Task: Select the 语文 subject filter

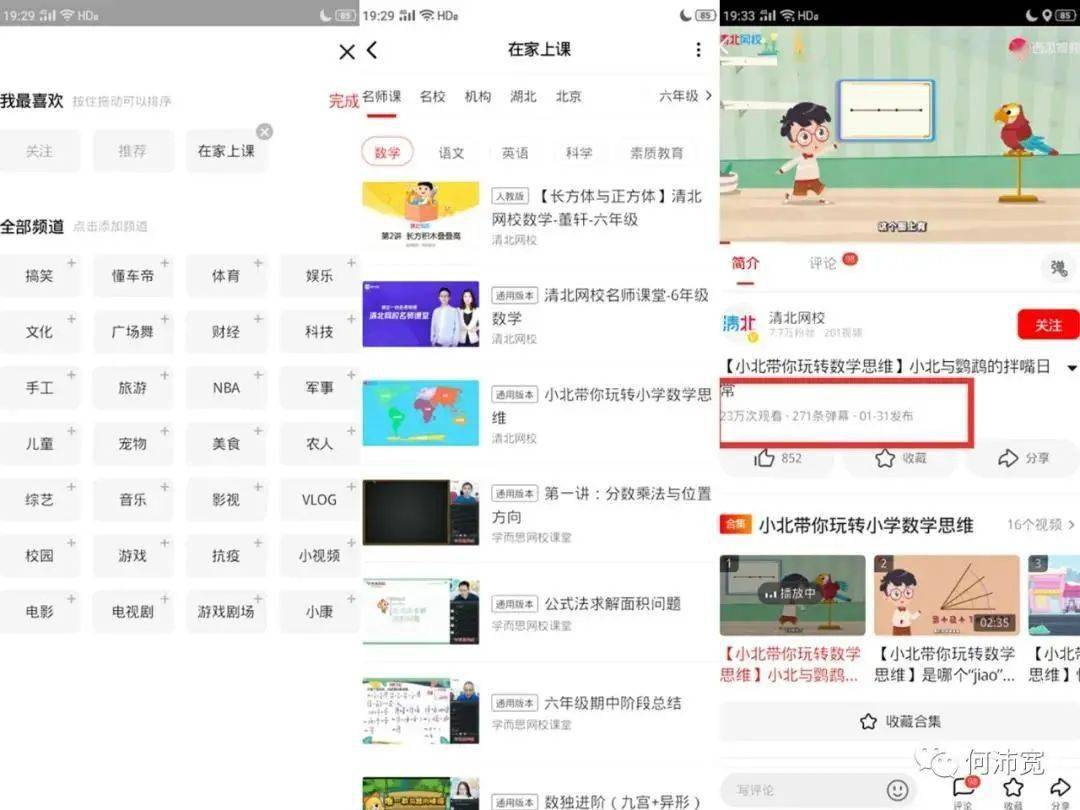Action: tap(451, 153)
